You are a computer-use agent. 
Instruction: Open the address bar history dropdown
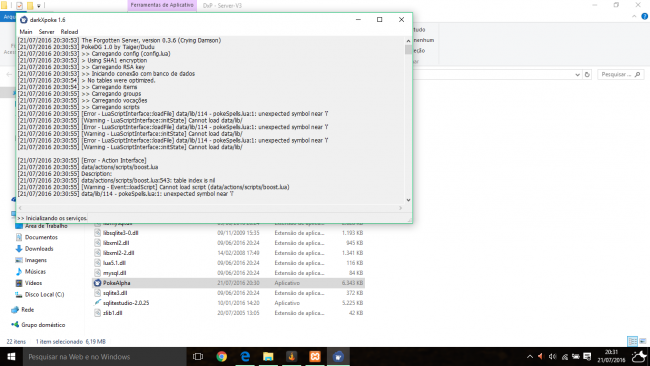577,75
